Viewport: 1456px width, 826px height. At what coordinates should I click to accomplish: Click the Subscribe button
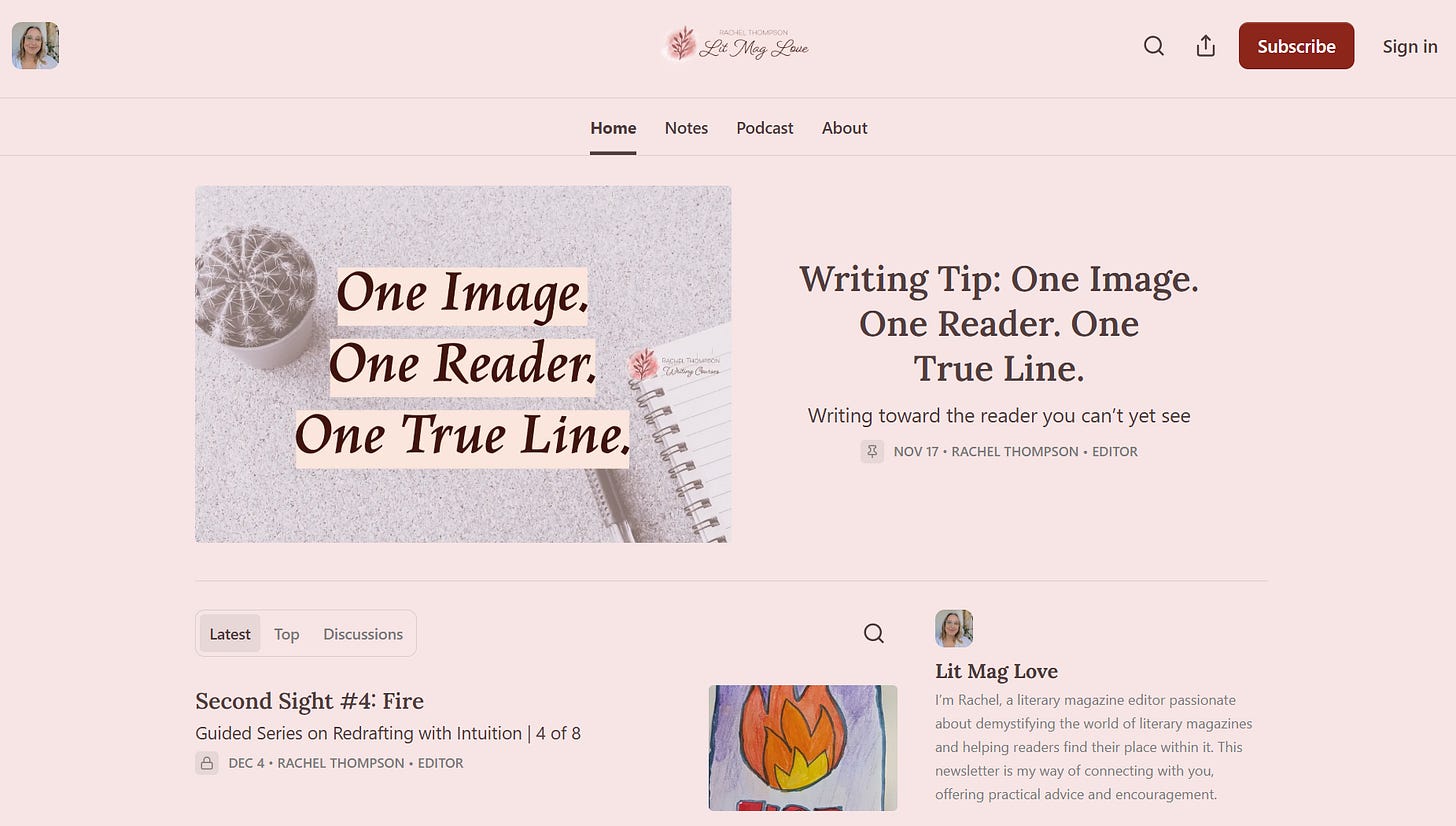point(1296,46)
